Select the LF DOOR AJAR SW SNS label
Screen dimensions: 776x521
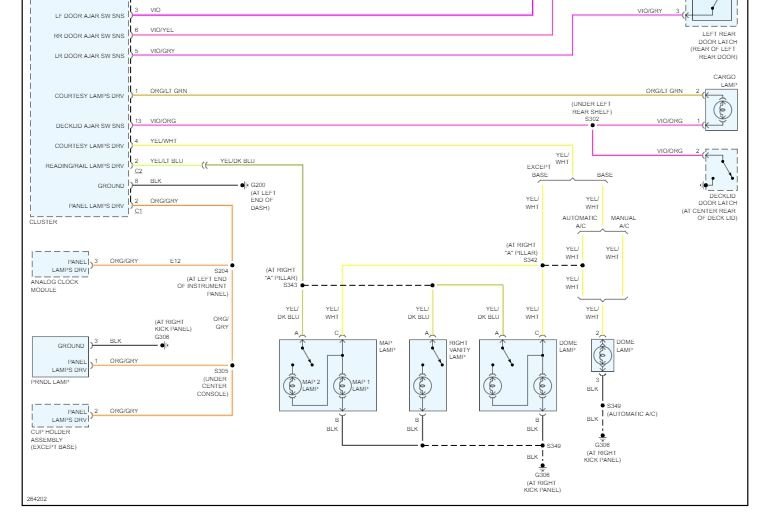point(90,16)
